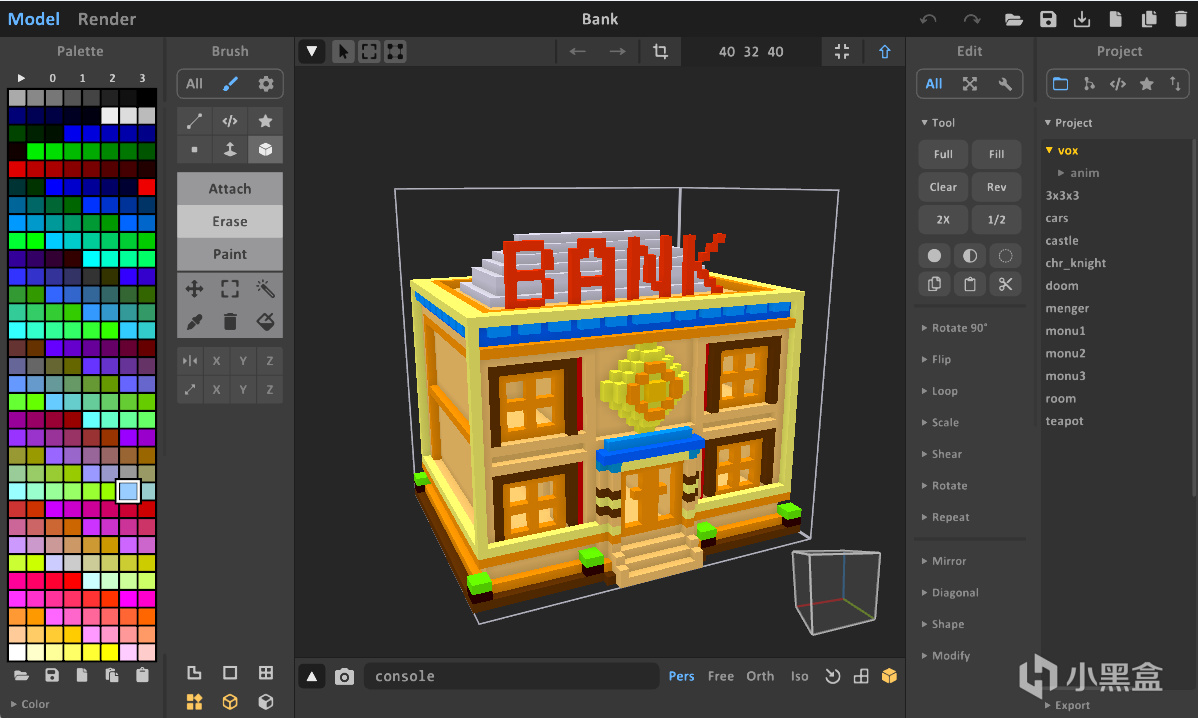
Task: Expand the Rotate 90° section
Action: (955, 328)
